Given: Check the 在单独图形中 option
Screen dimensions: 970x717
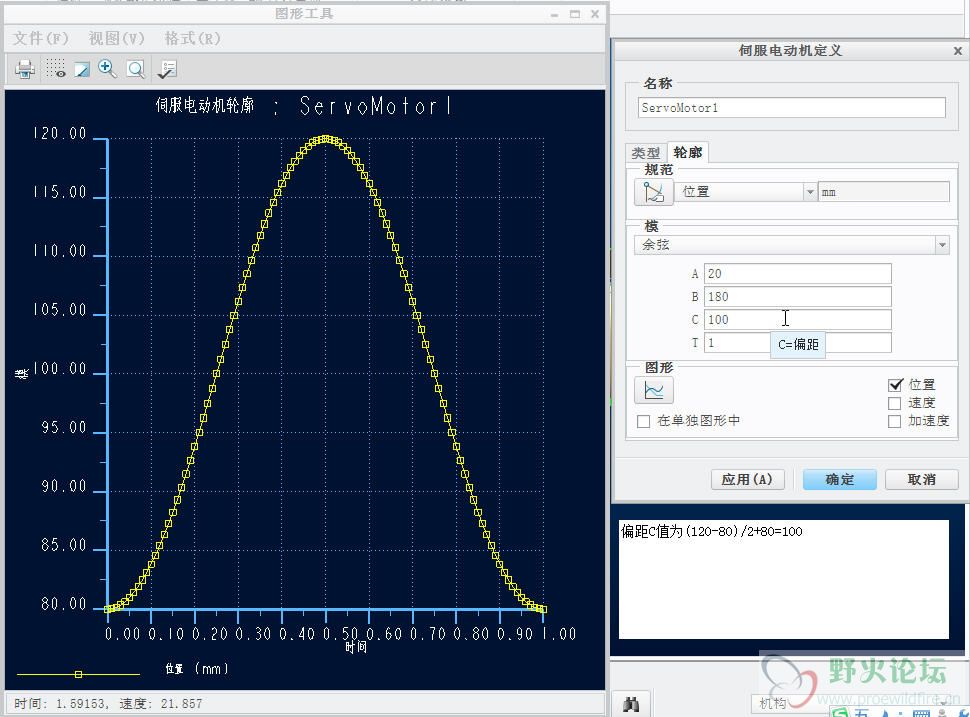Looking at the screenshot, I should 644,422.
